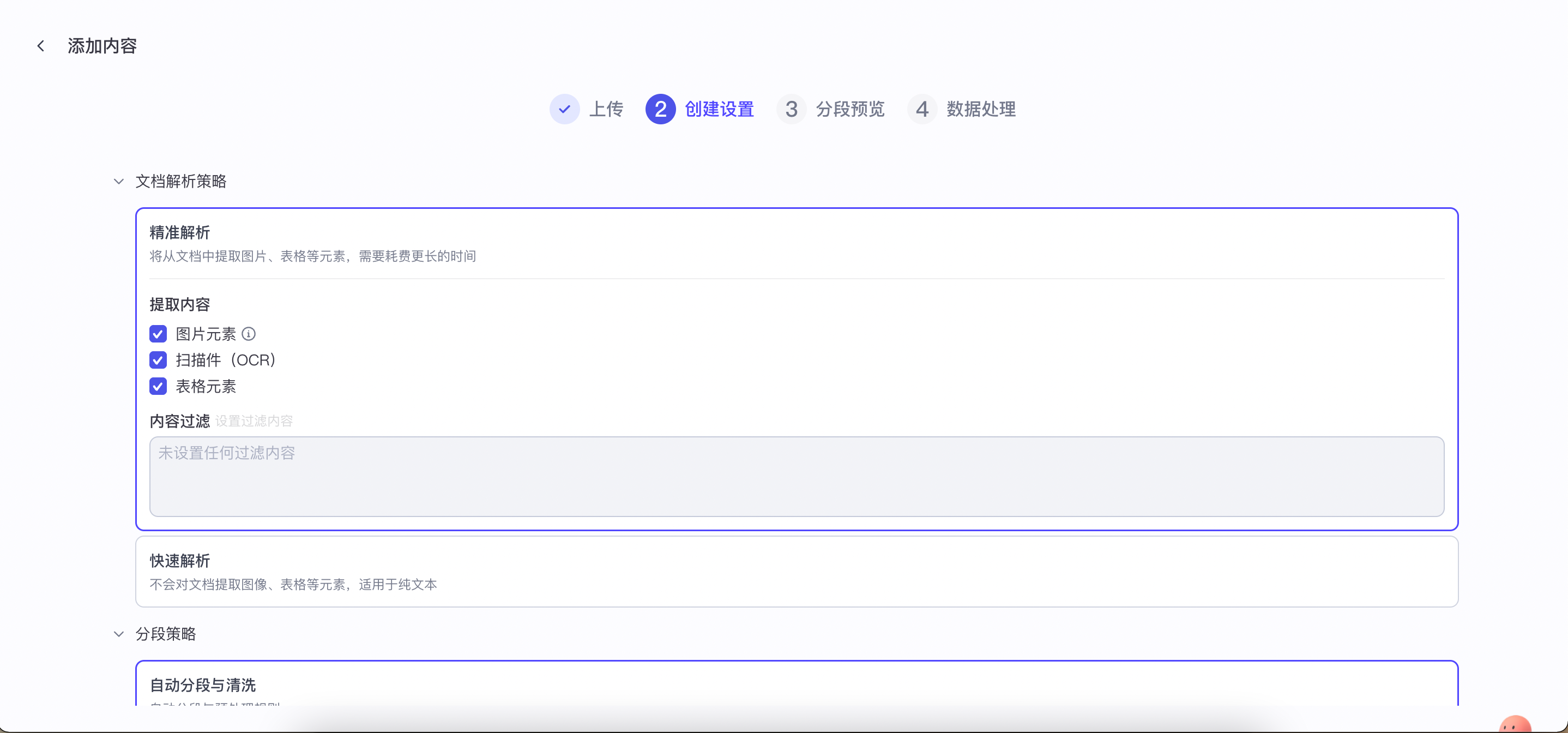Uncheck the 图片元素 checkbox
This screenshot has width=1568, height=733.
click(158, 334)
